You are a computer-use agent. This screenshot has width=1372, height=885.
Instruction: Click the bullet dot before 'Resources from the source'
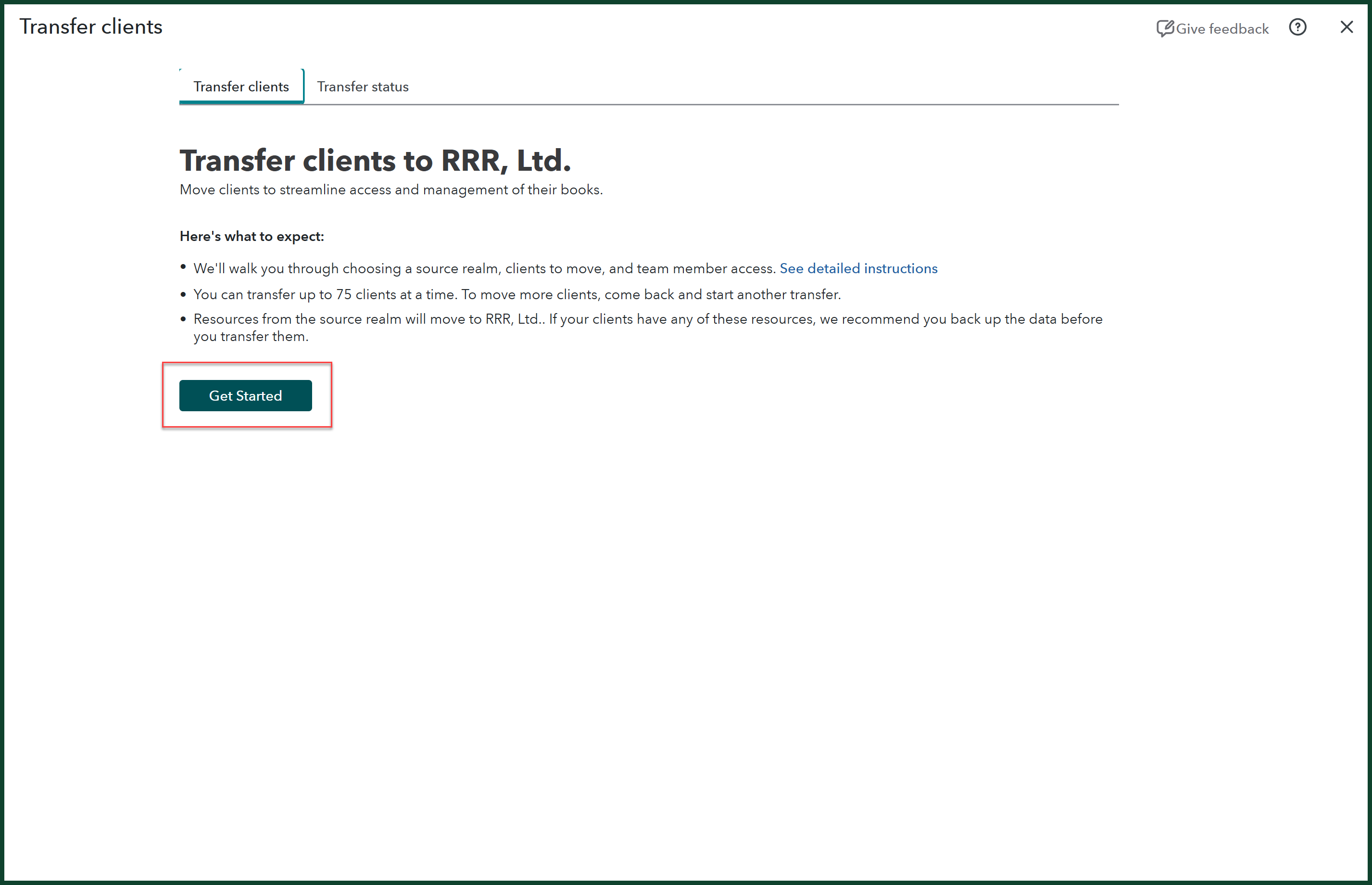coord(183,319)
